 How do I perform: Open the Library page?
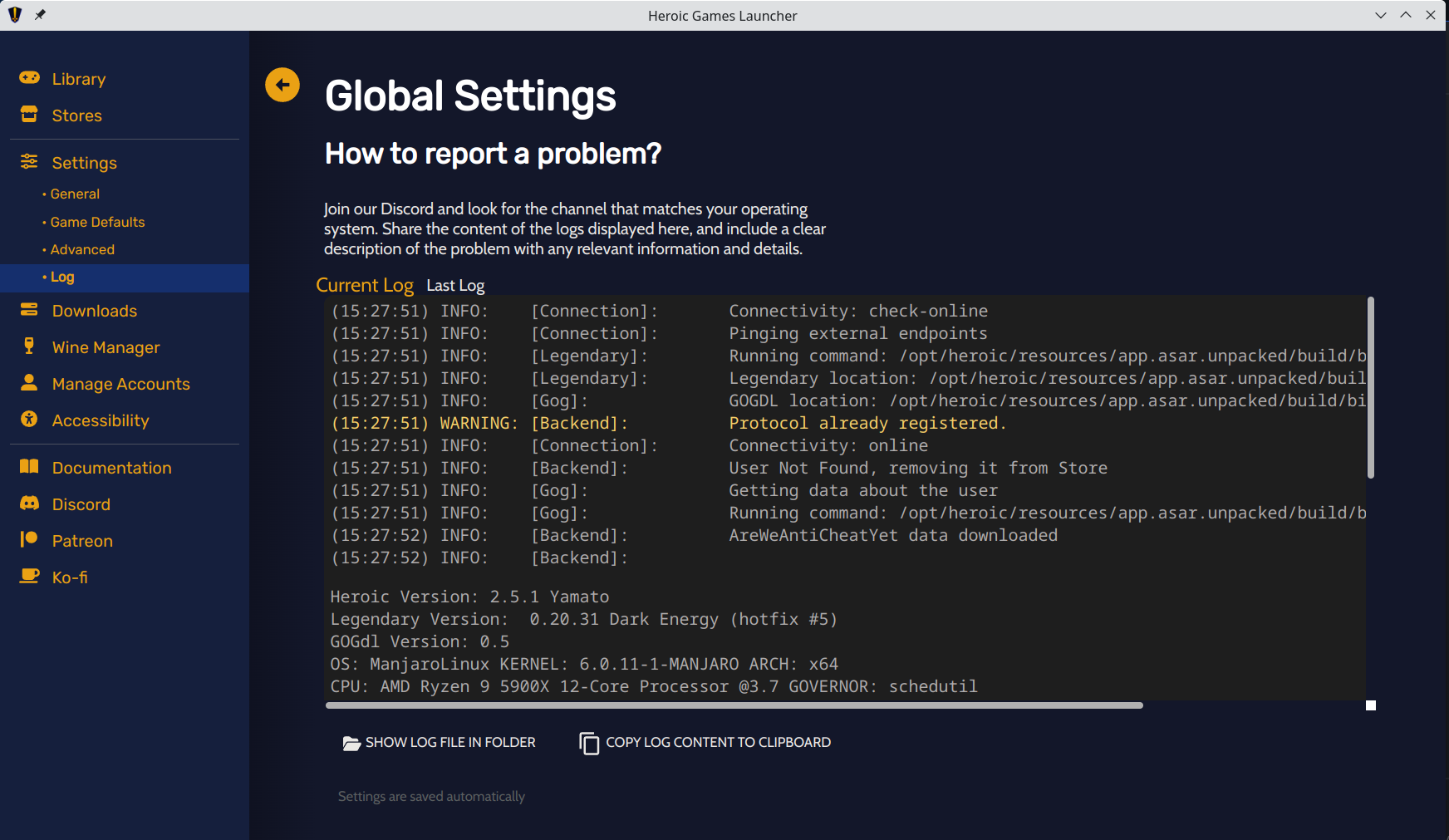pyautogui.click(x=79, y=79)
